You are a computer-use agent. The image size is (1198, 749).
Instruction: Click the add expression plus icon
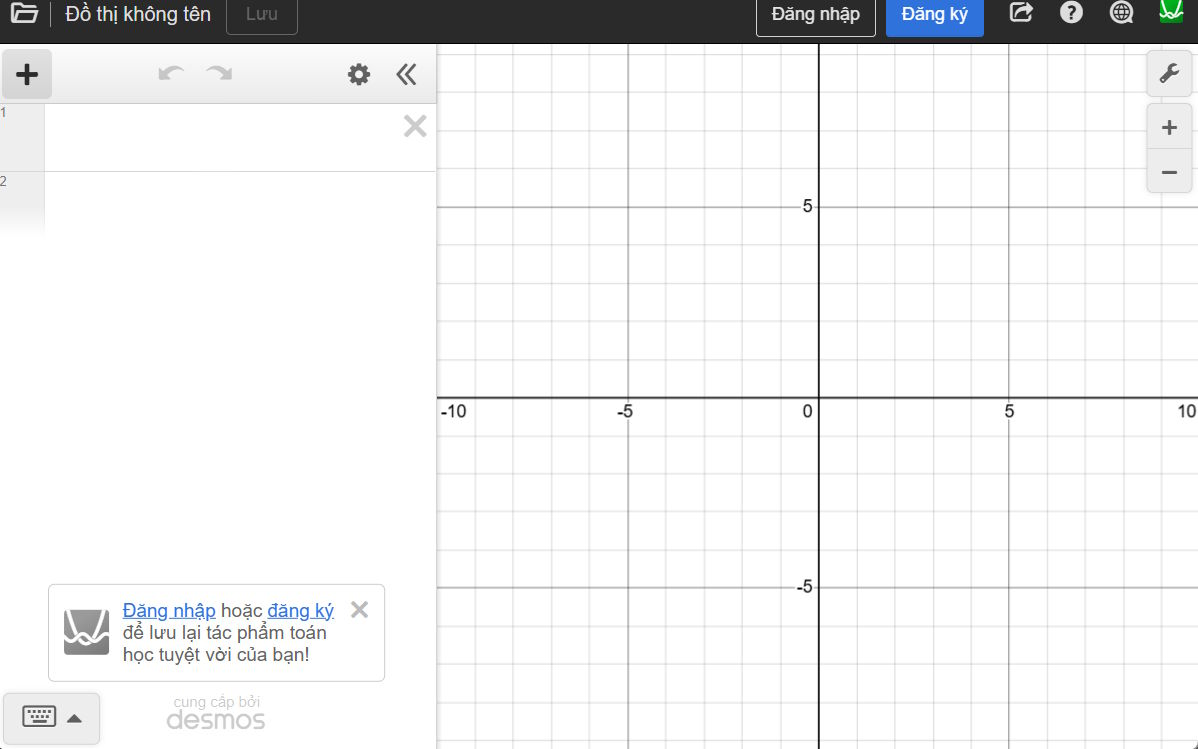(27, 73)
